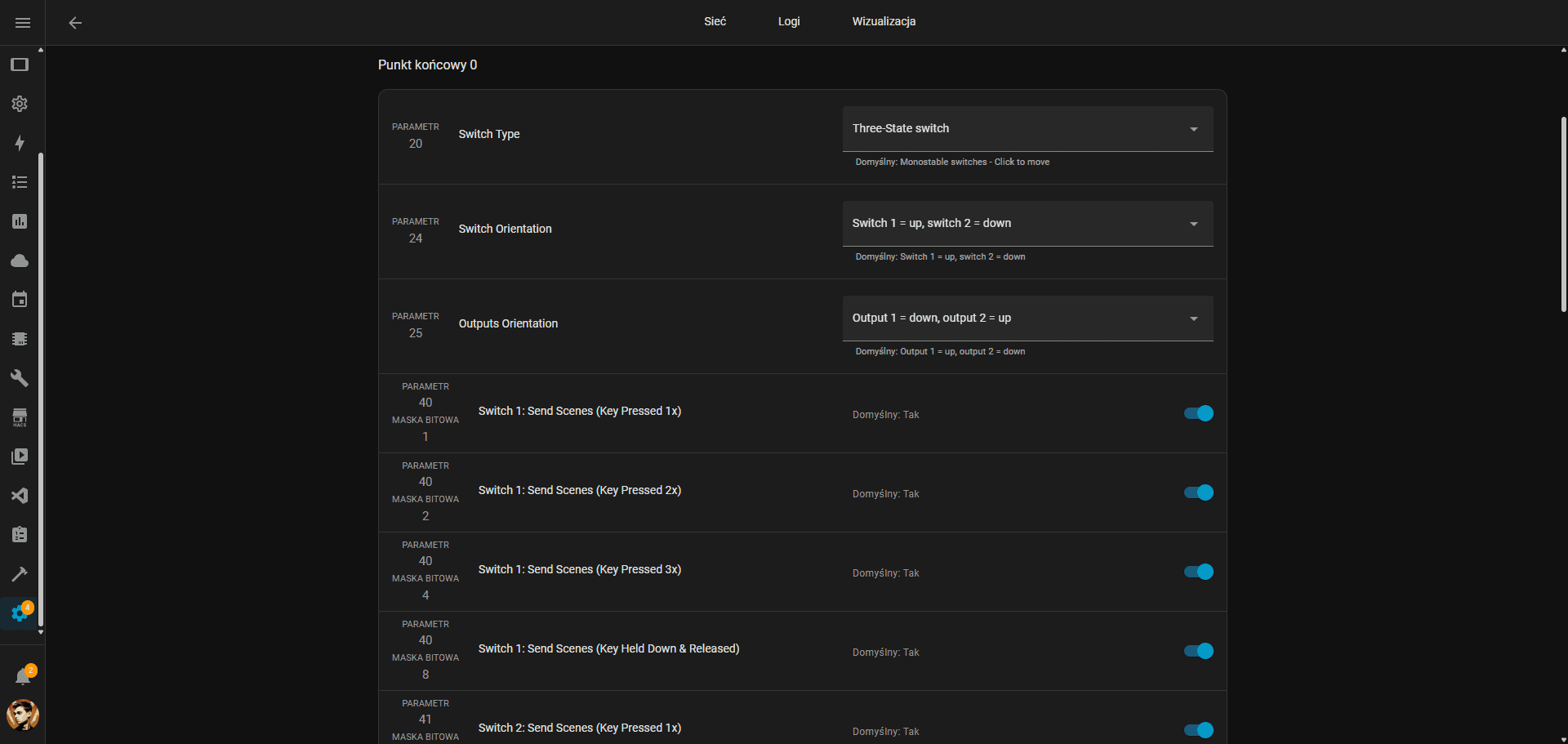
Task: Open the Calendar sidebar icon
Action: 20,300
